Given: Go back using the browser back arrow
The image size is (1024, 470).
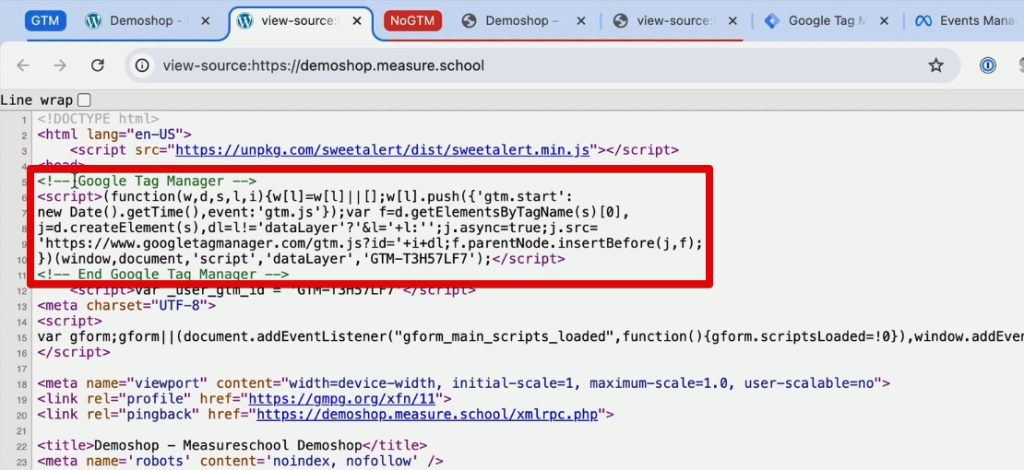Looking at the screenshot, I should [x=24, y=65].
